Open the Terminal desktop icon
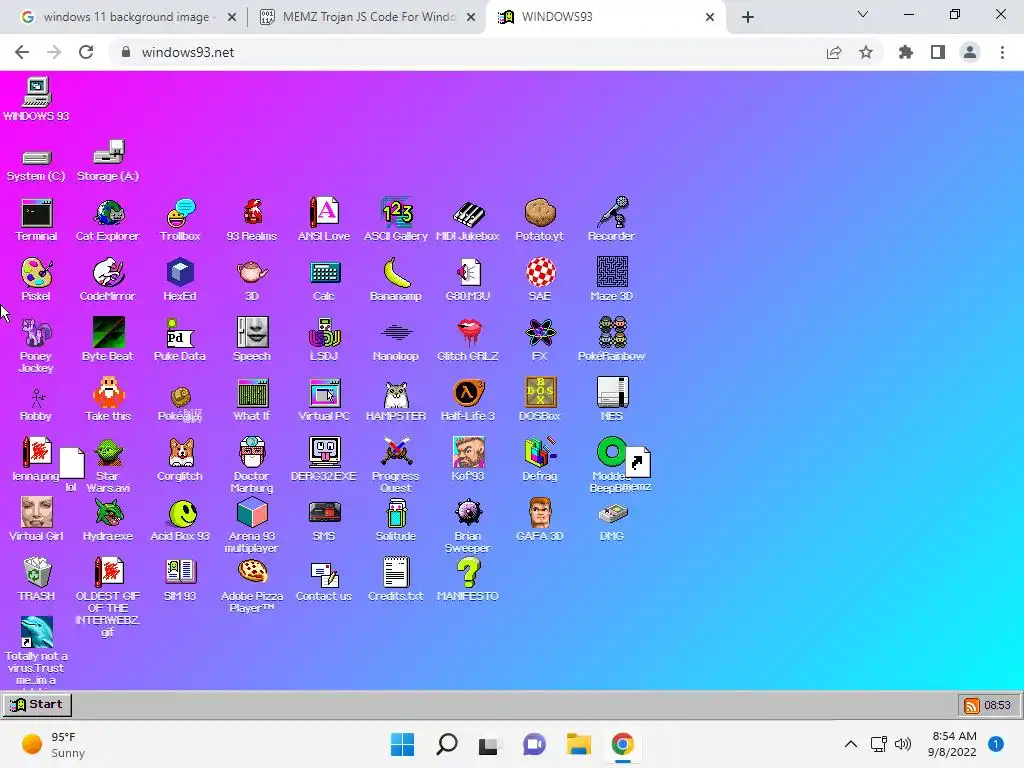 [x=37, y=220]
